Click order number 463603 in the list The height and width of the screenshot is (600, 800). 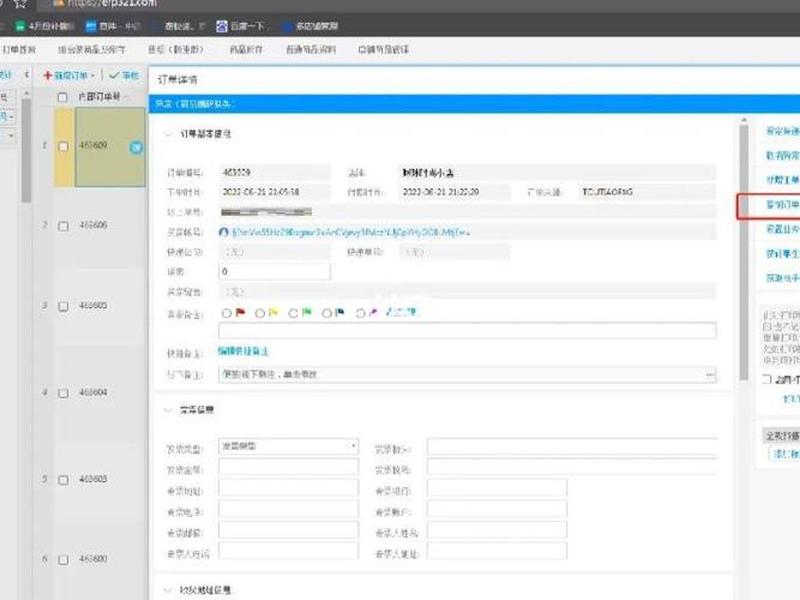pos(93,479)
